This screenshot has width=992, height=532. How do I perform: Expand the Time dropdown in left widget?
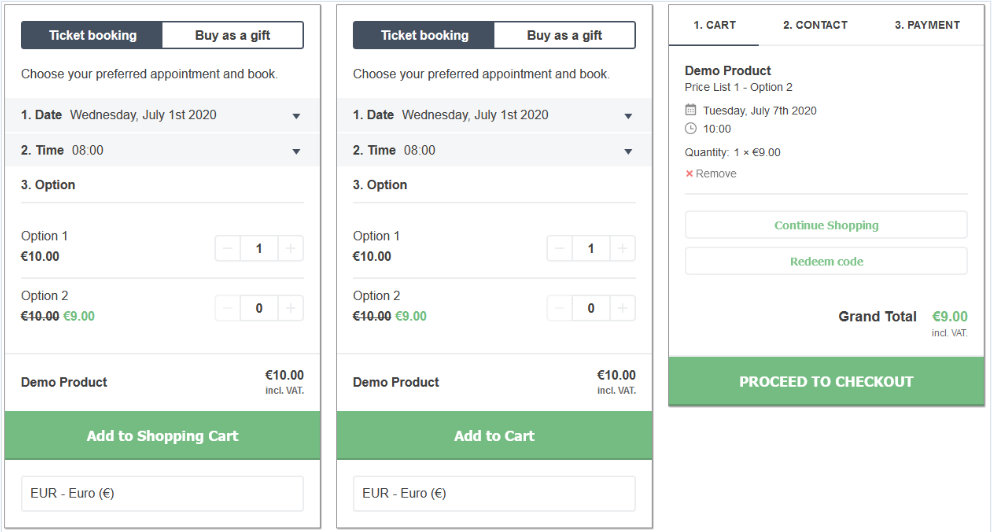(x=163, y=151)
